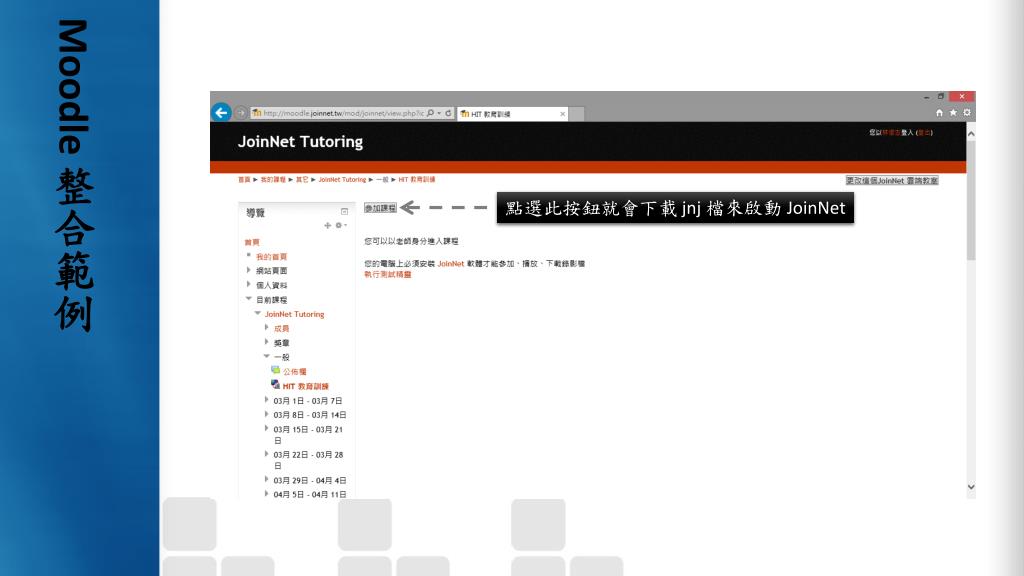1024x576 pixels.
Task: Click the 更改這個JoinNet 雲端教室 button
Action: (892, 180)
